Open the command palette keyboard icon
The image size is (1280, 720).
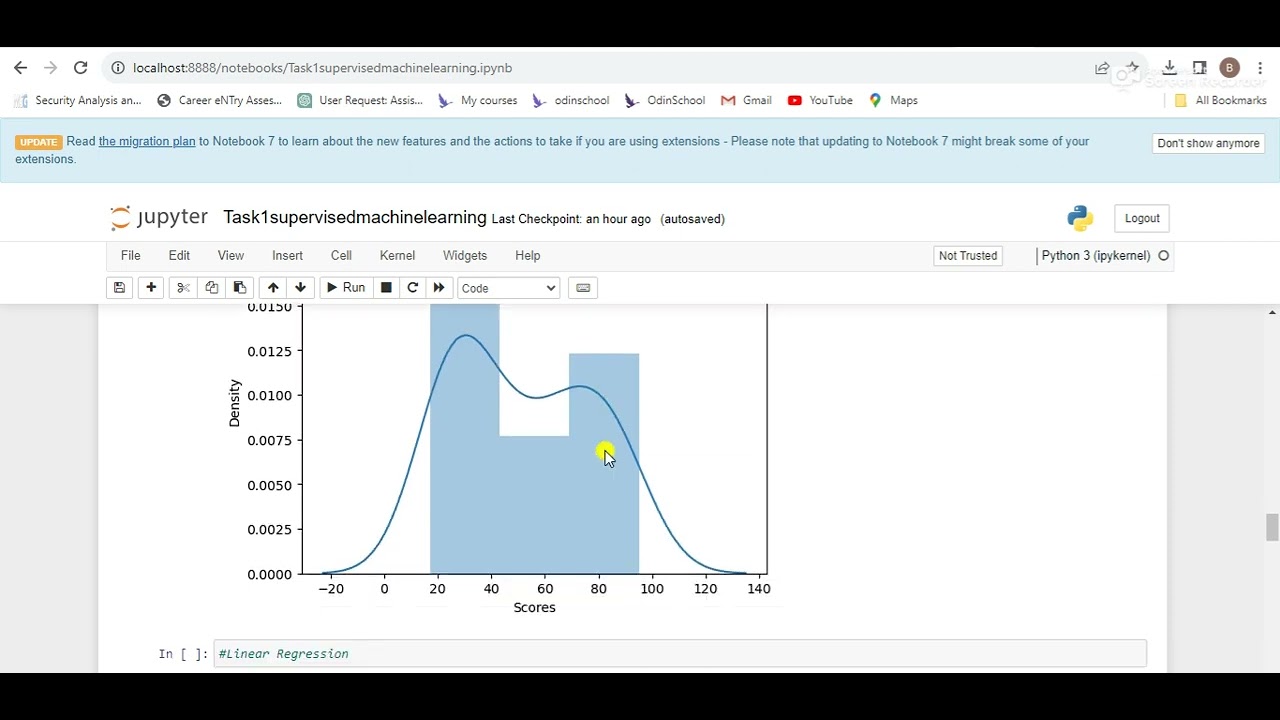[583, 288]
